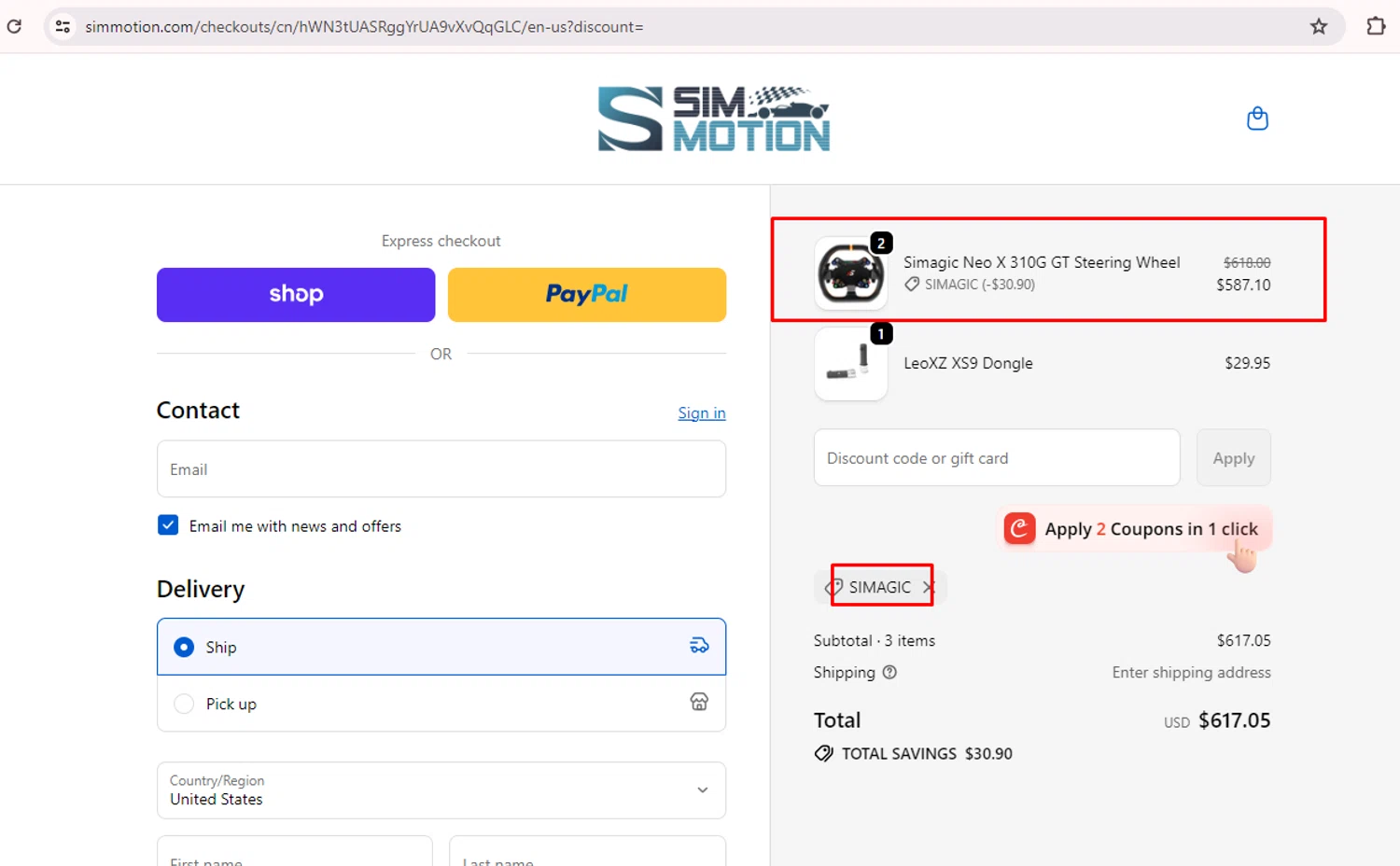Image resolution: width=1400 pixels, height=866 pixels.
Task: Click the $587.10 discounted price
Action: point(1243,285)
